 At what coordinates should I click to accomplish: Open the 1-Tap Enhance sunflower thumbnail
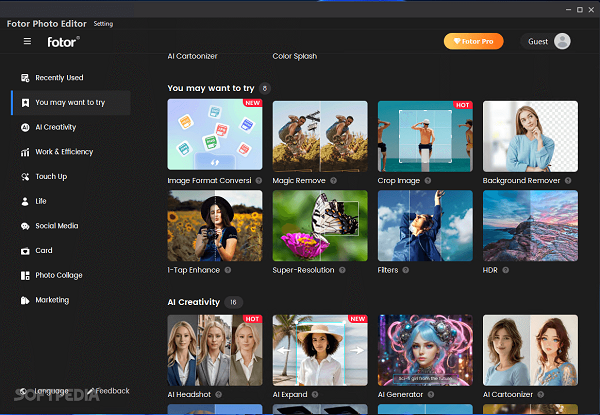(215, 226)
